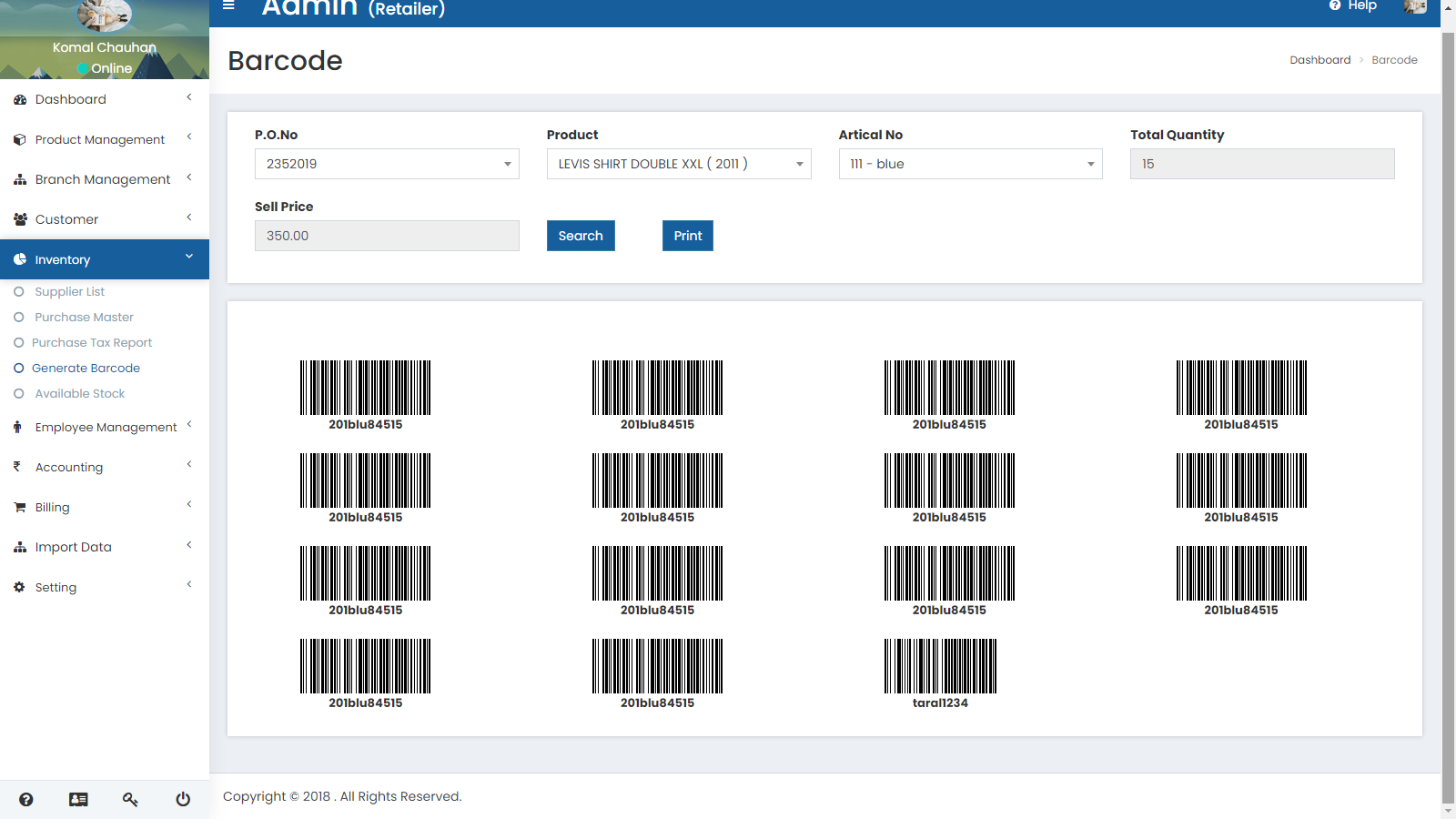Click the Print button
1456x819 pixels.
click(687, 236)
